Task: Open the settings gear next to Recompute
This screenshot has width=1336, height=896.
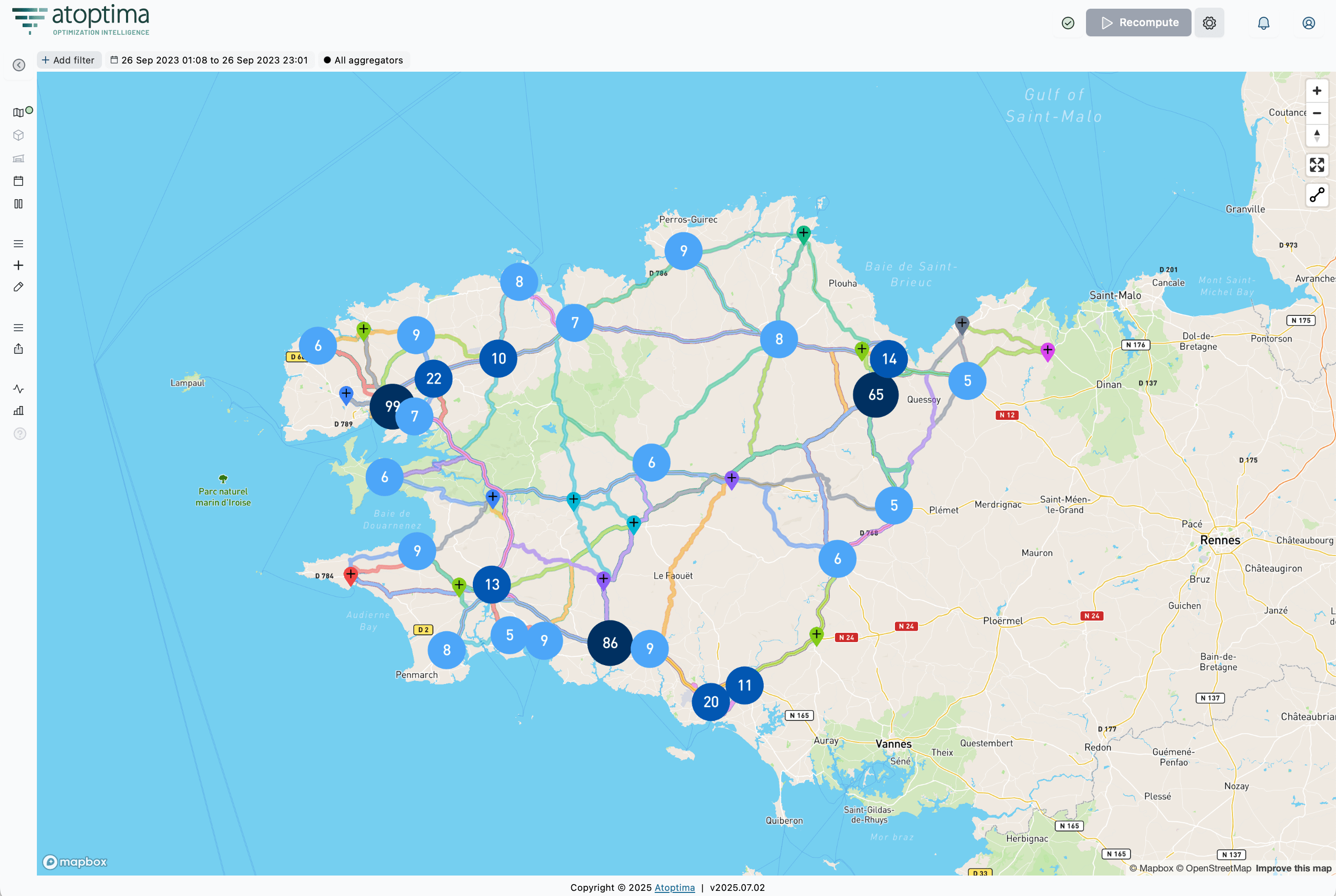Action: point(1209,23)
